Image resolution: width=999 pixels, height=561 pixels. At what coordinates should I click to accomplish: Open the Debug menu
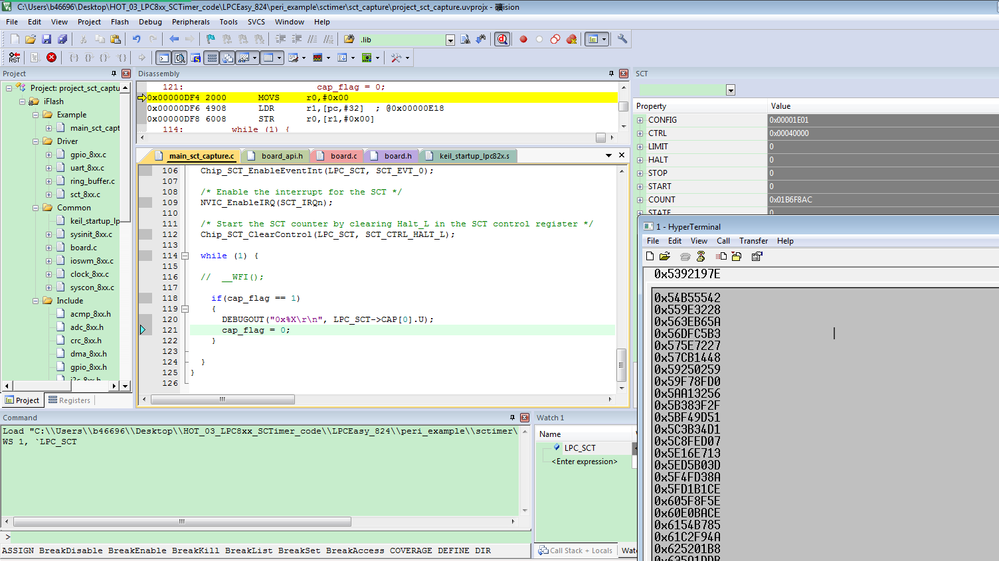tap(150, 22)
